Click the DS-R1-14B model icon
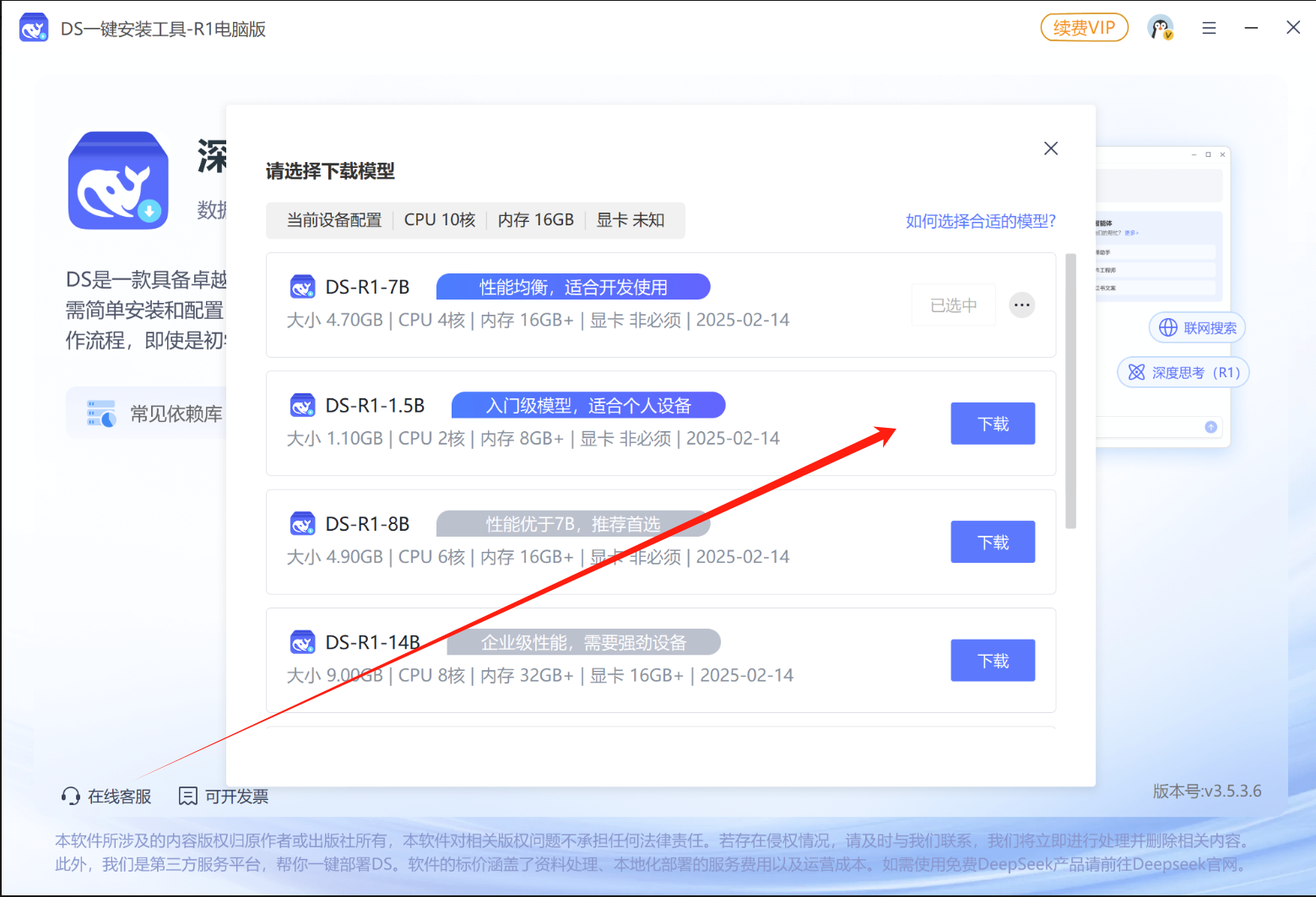The image size is (1316, 897). click(302, 643)
